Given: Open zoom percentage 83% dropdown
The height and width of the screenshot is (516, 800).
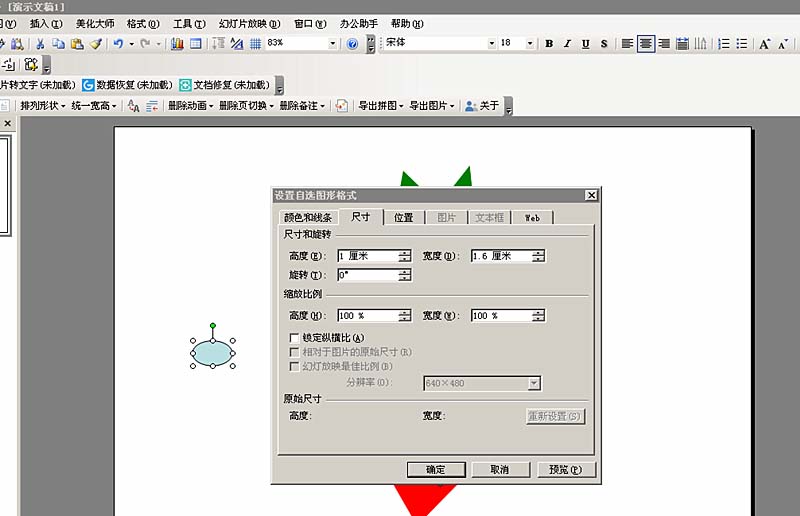Looking at the screenshot, I should click(x=333, y=43).
